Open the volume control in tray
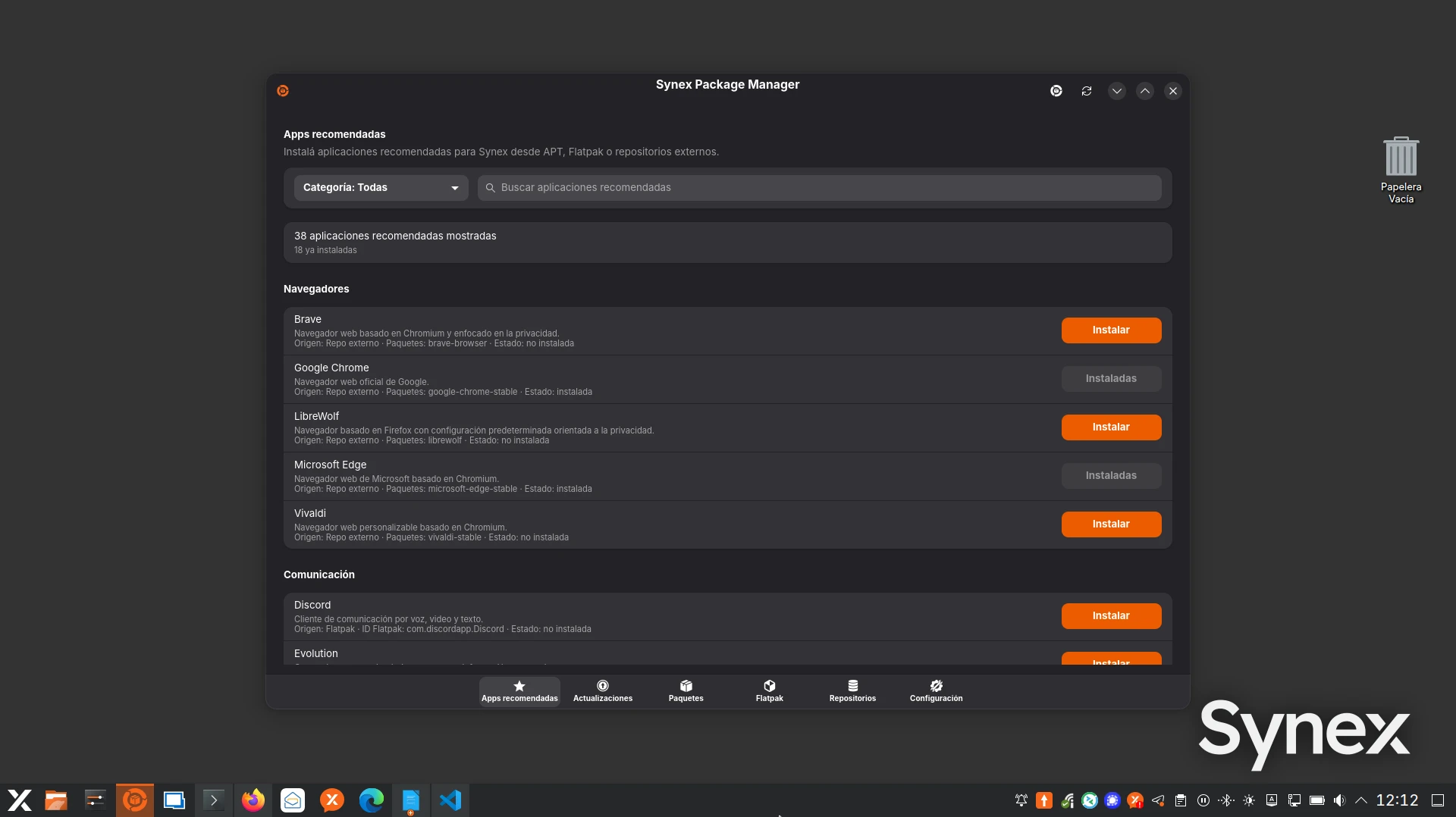The image size is (1456, 817). pyautogui.click(x=1339, y=800)
